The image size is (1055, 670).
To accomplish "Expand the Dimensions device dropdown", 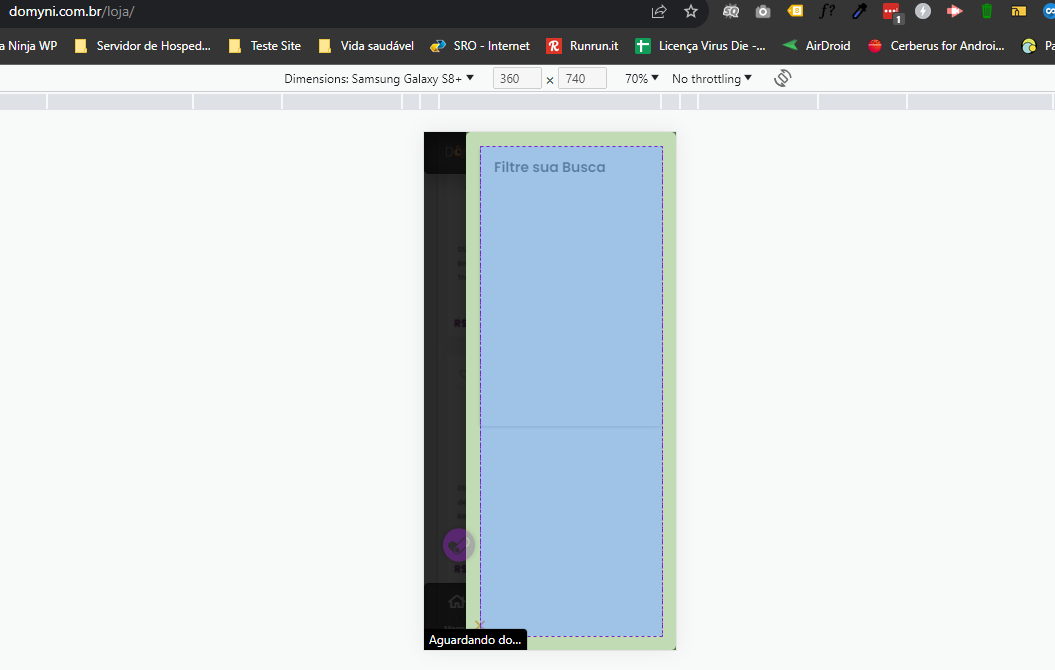I will tap(379, 79).
